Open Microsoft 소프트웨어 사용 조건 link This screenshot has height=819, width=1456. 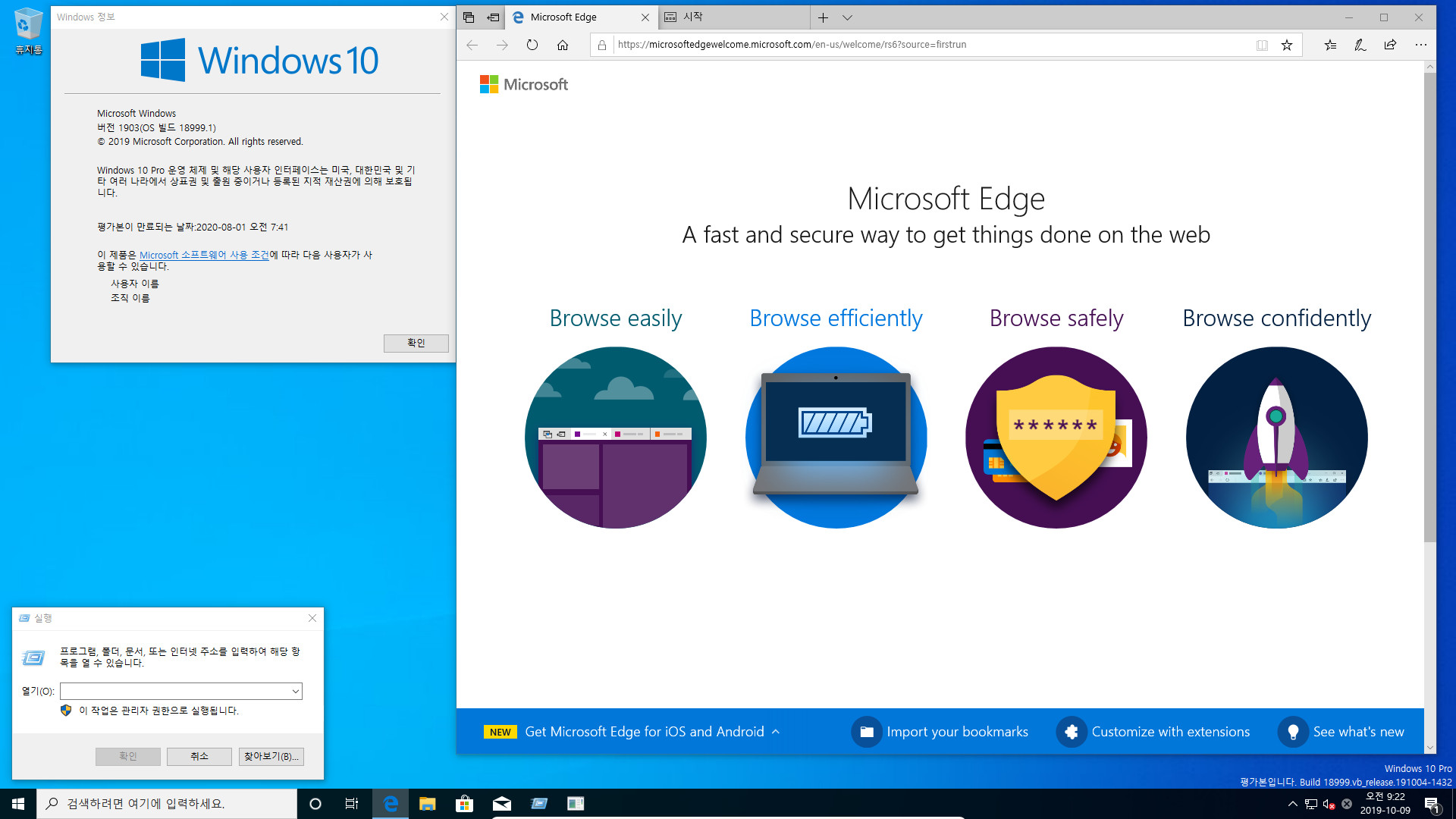pos(205,255)
